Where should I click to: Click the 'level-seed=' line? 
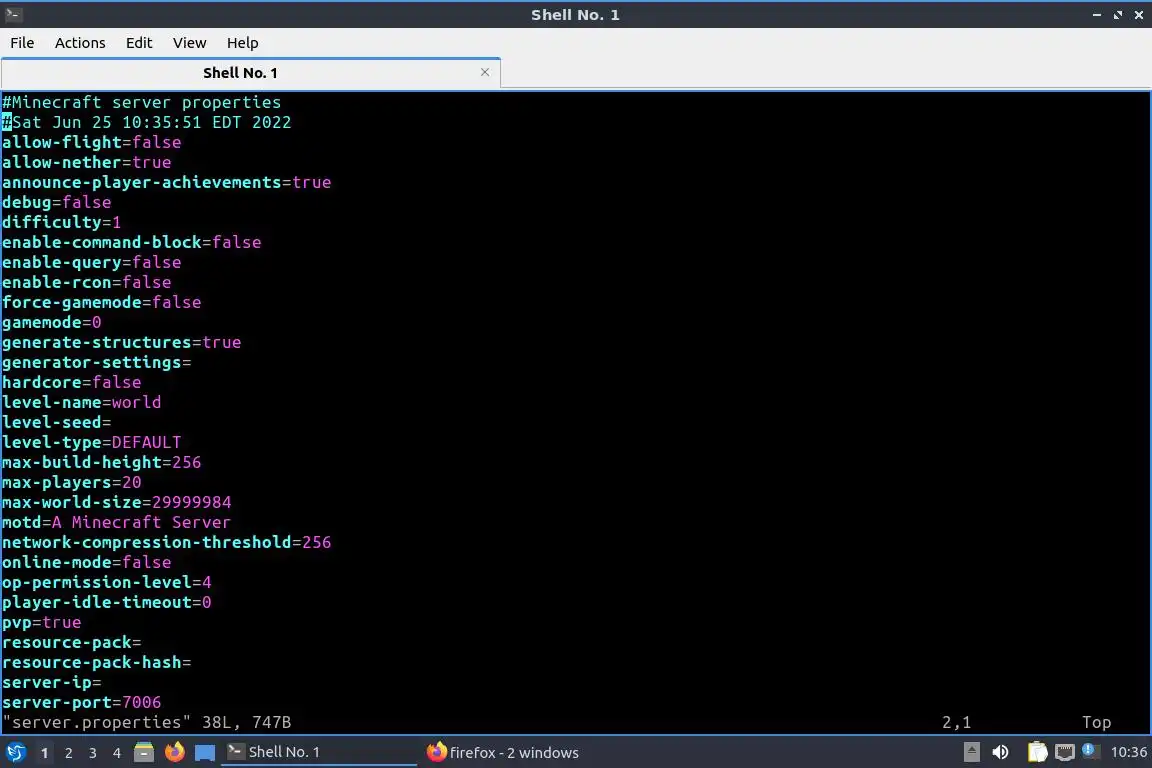57,422
